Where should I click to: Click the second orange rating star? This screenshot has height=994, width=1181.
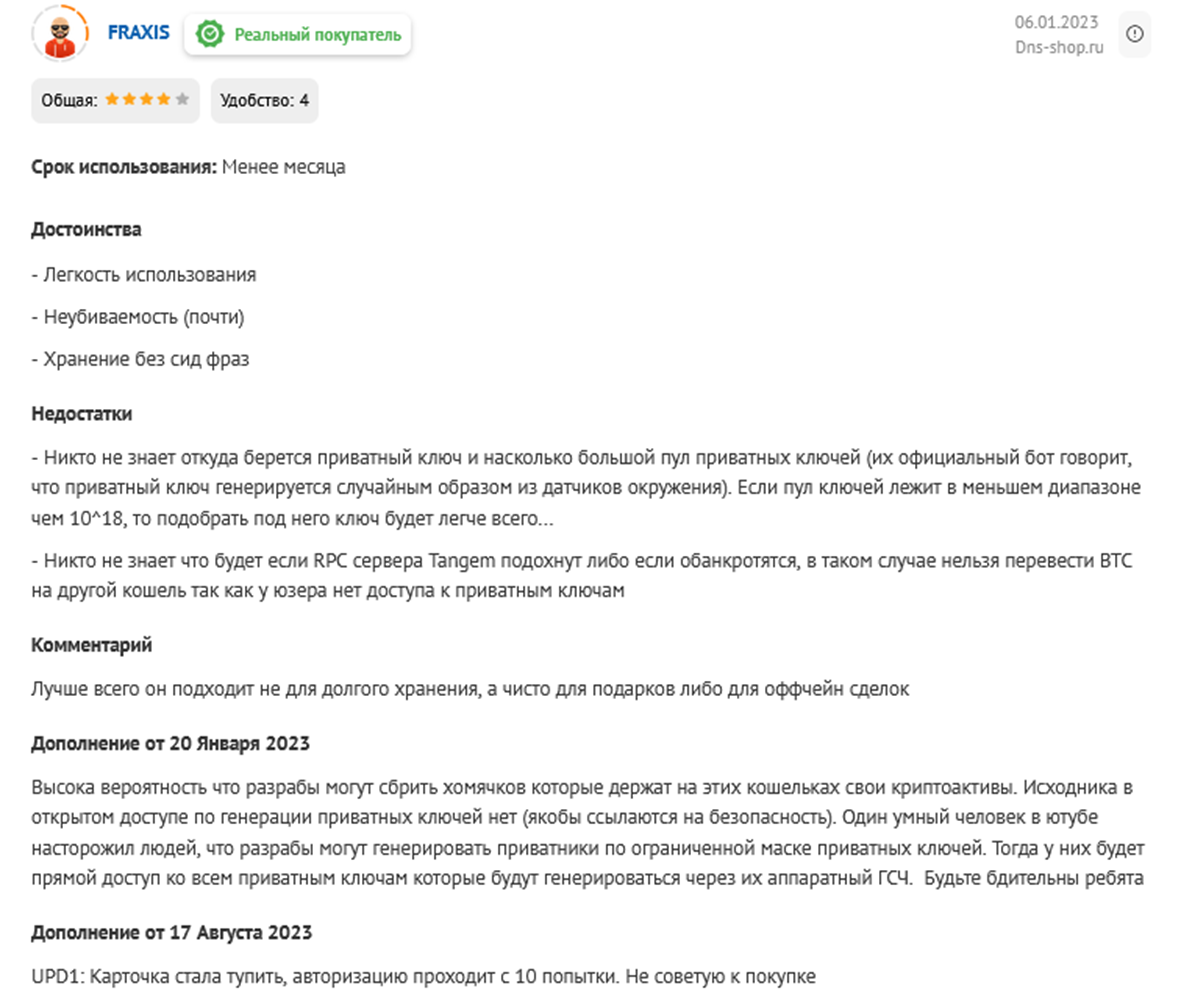coord(129,100)
